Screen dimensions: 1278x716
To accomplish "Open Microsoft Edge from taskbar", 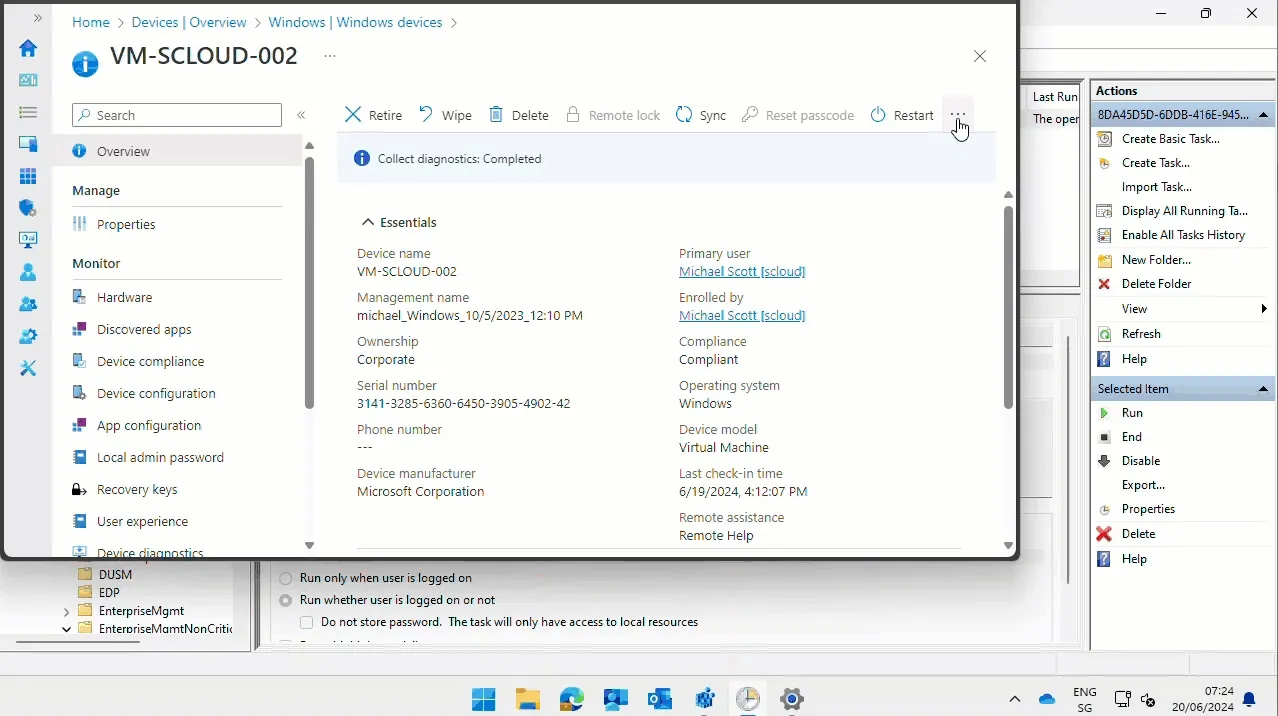I will (x=572, y=699).
